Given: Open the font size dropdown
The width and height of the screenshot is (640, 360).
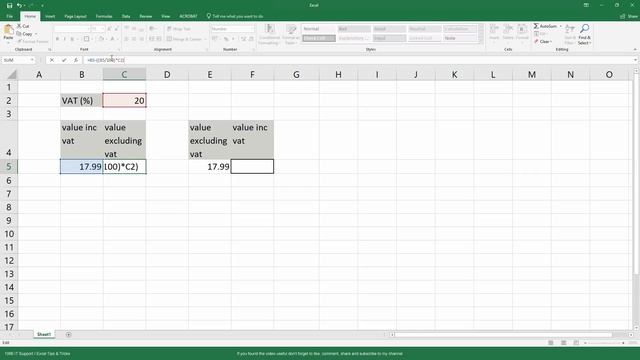Looking at the screenshot, I should point(102,29).
